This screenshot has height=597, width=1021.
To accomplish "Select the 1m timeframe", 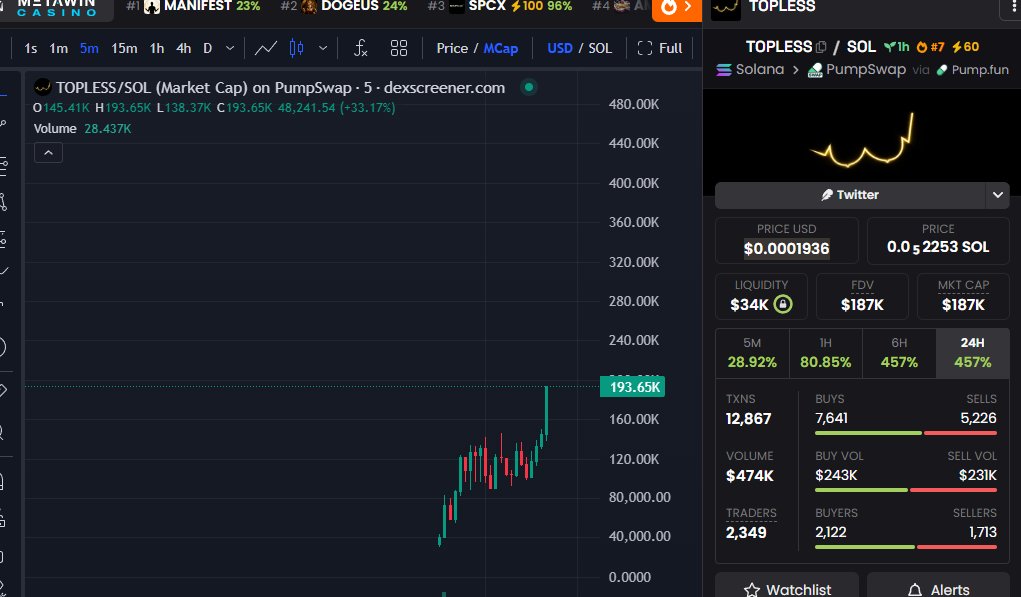I will [x=59, y=48].
